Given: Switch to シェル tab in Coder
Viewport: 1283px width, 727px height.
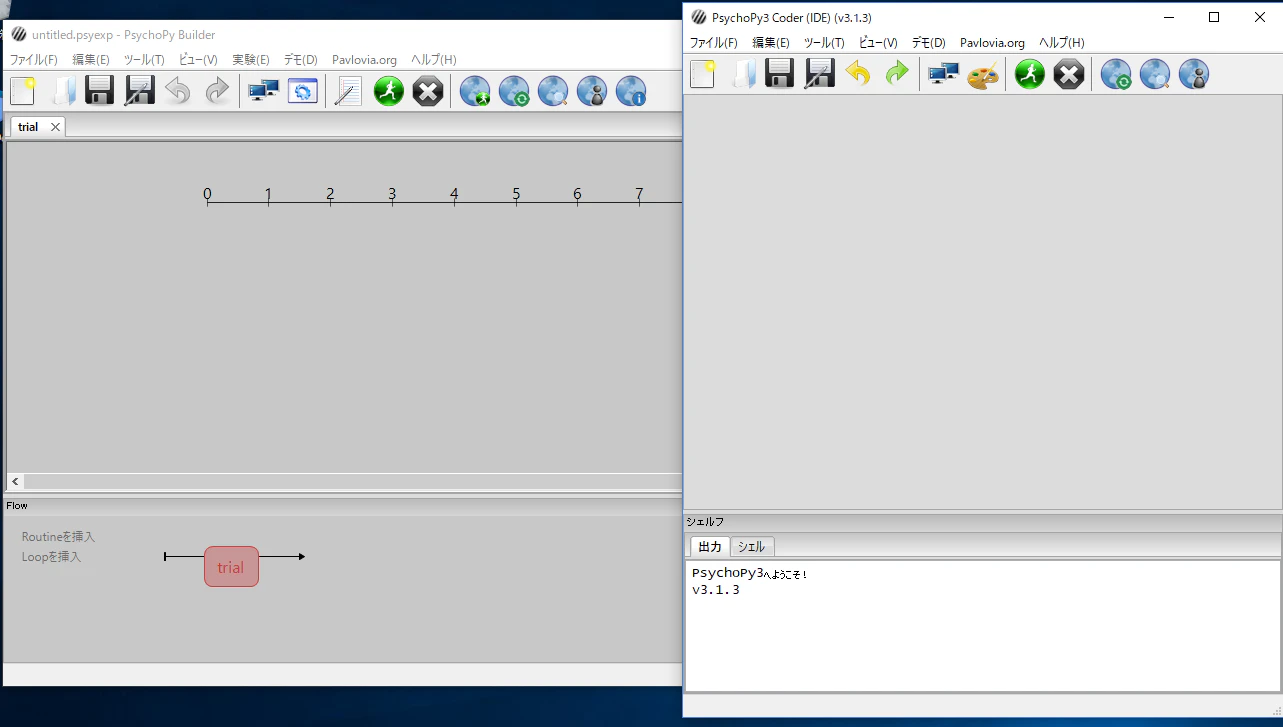Looking at the screenshot, I should point(752,547).
